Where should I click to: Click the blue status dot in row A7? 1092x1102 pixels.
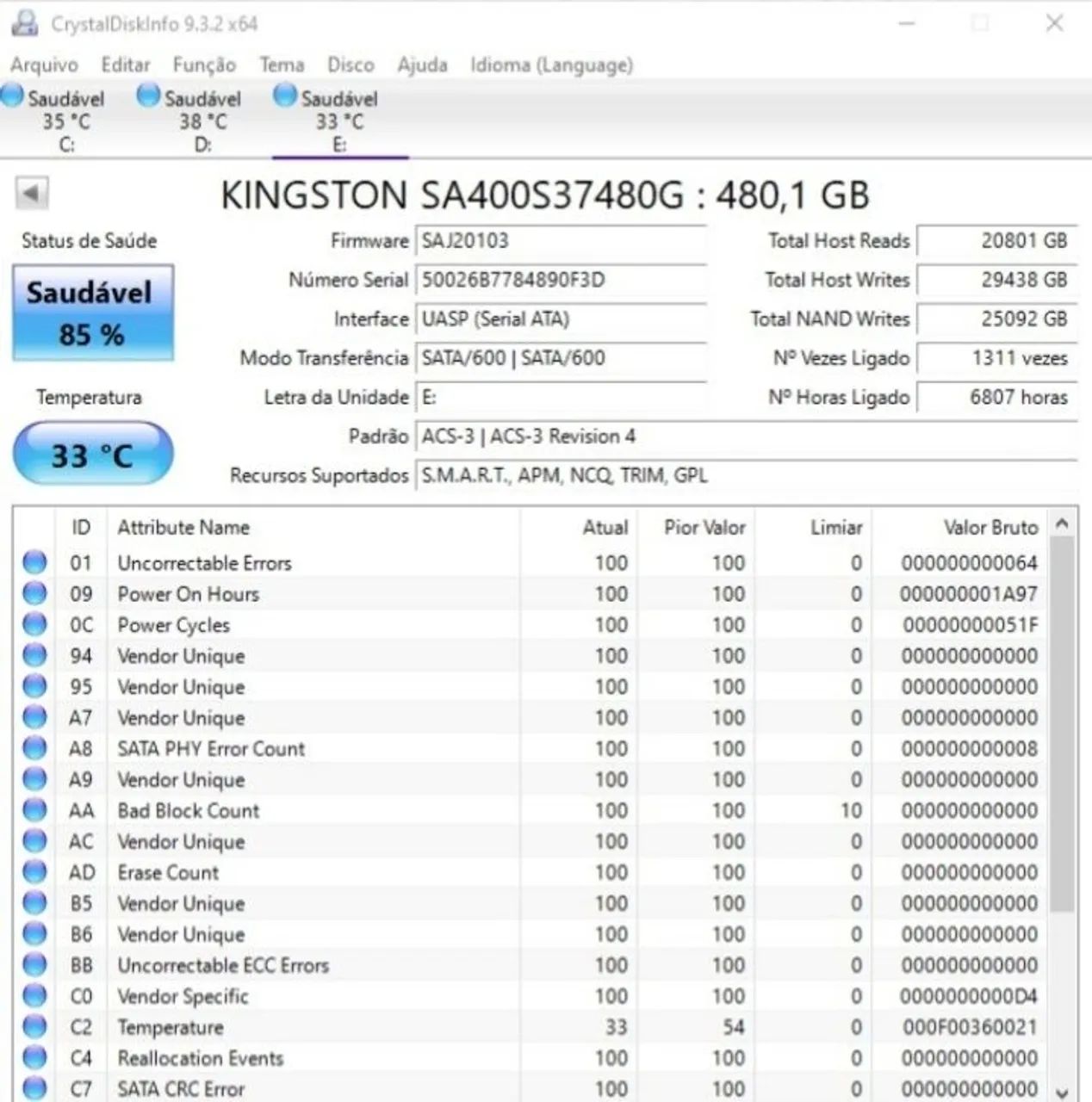[34, 717]
